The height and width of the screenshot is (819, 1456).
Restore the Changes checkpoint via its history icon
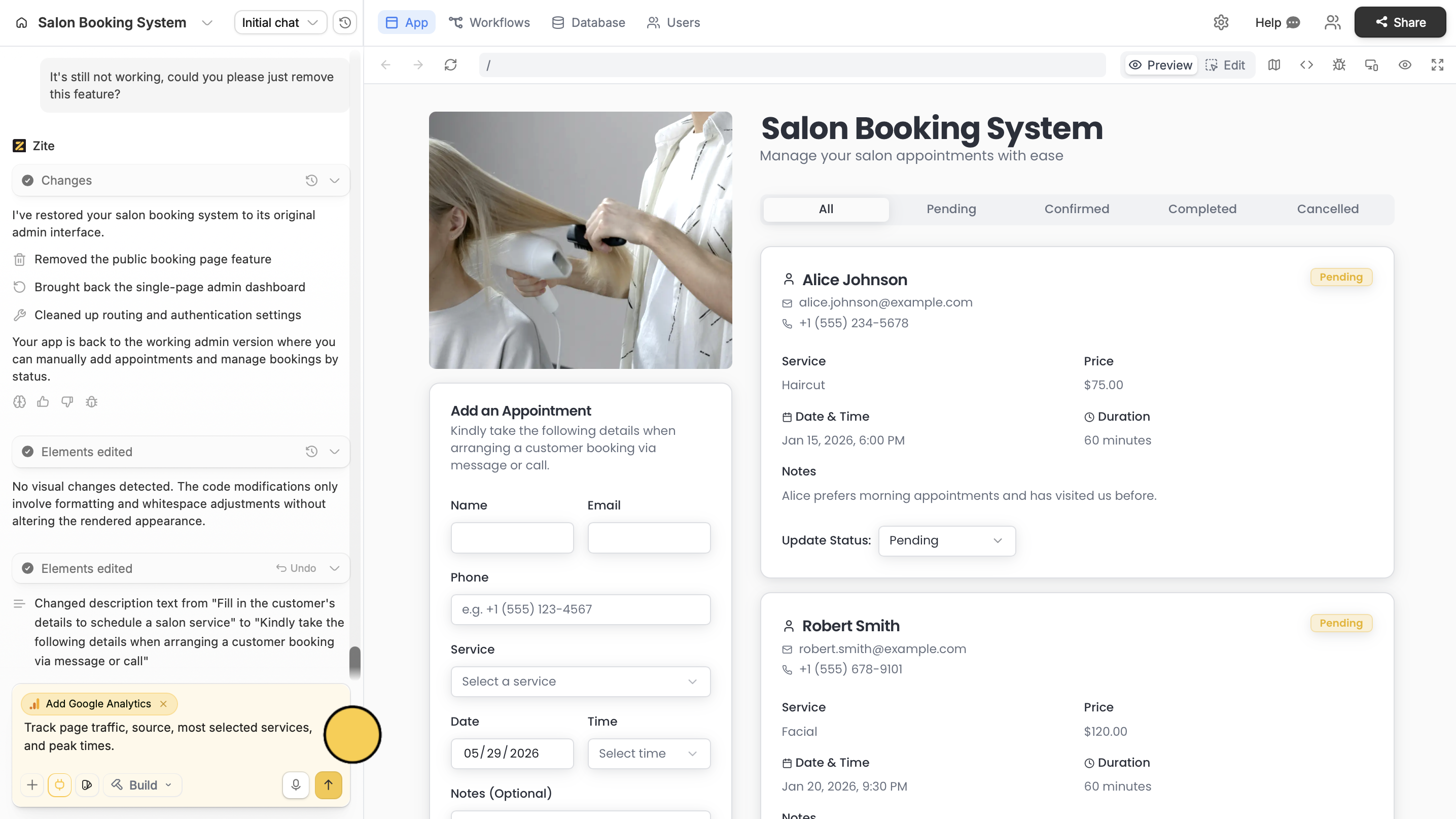pos(311,181)
